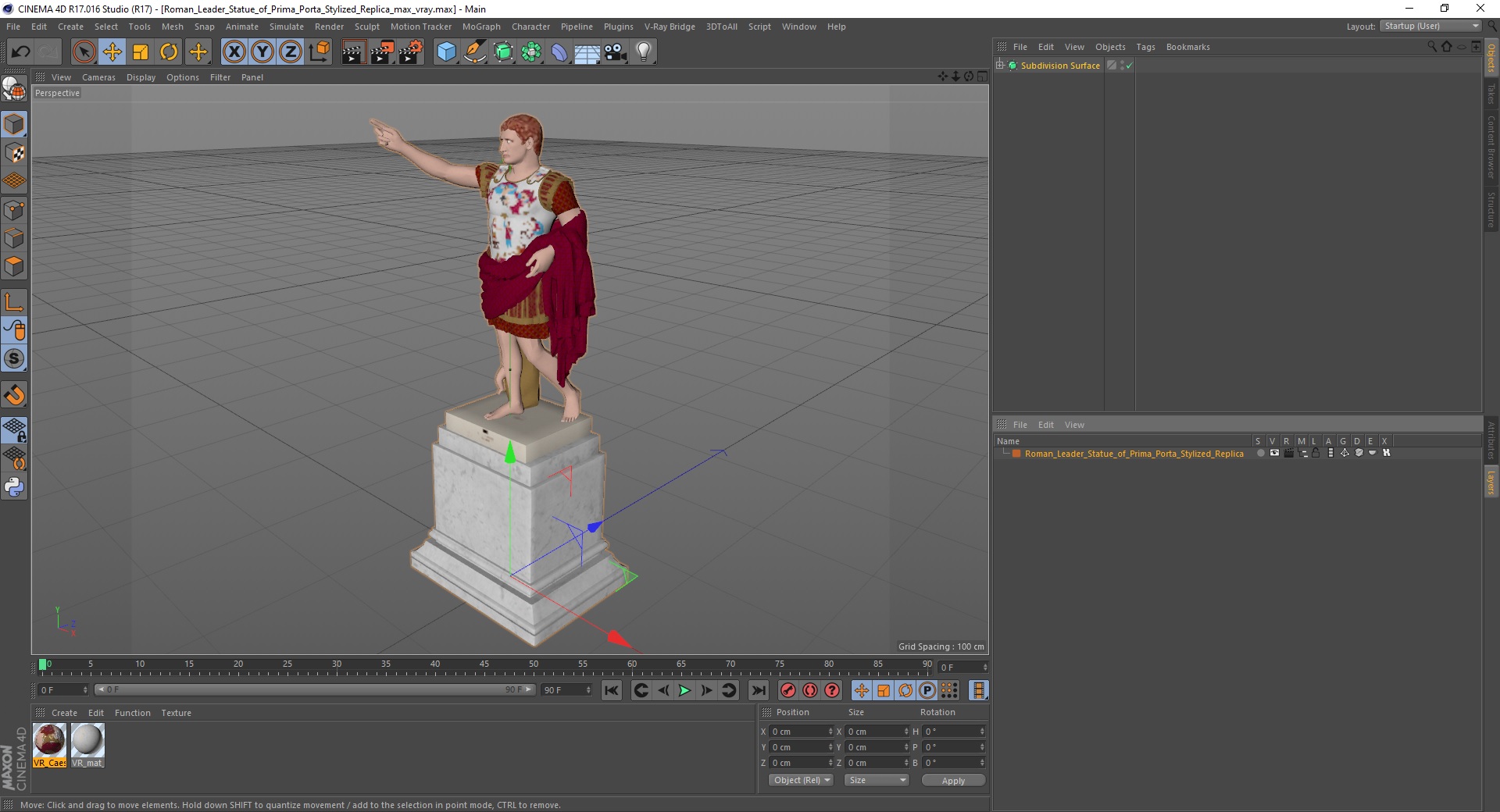Select the Roman_Leader_Statue layer row
Viewport: 1500px width, 812px height.
pos(1134,453)
